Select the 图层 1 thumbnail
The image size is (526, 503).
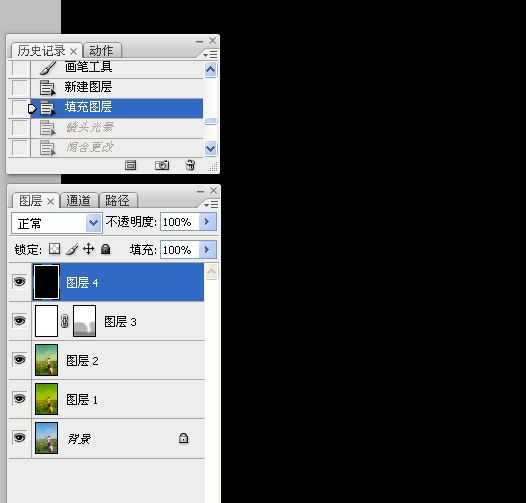pyautogui.click(x=46, y=399)
